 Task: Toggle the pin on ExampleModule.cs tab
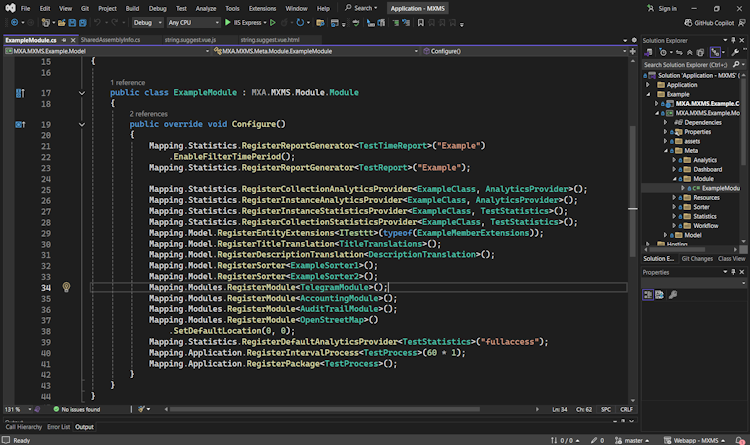64,40
